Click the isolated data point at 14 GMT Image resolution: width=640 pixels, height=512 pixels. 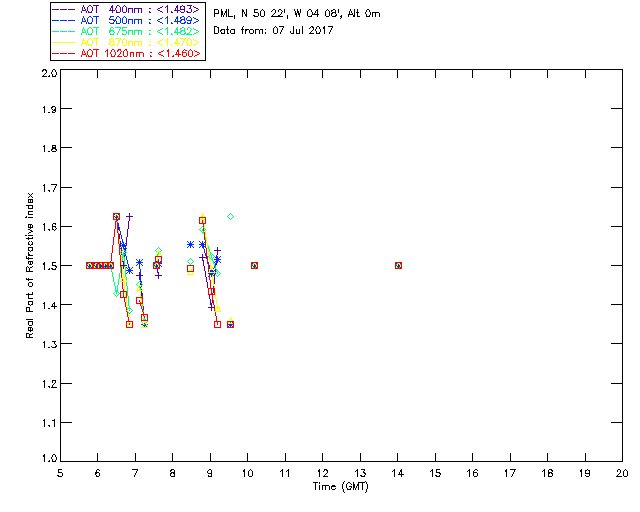(399, 265)
